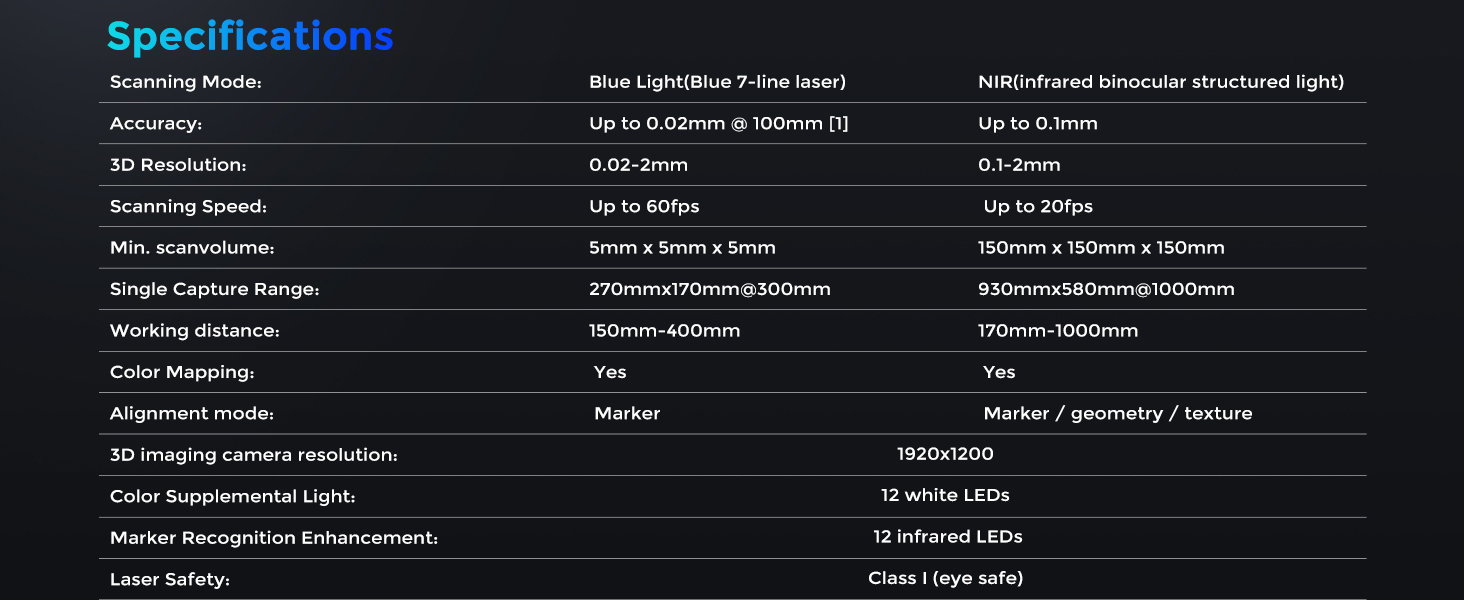Click the Scanning Mode row label
This screenshot has height=600, width=1464.
(186, 82)
